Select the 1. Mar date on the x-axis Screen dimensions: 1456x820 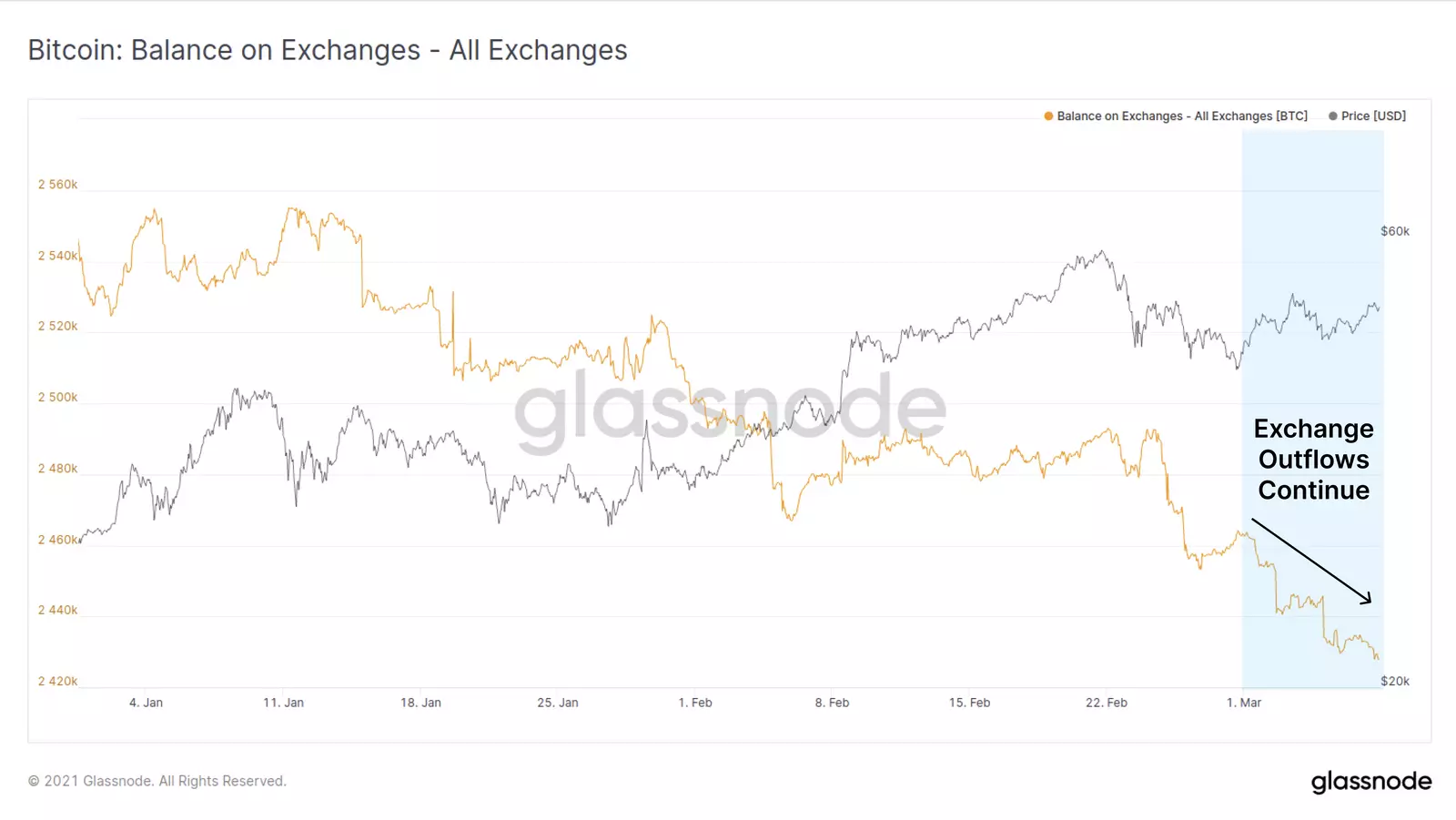[1244, 703]
